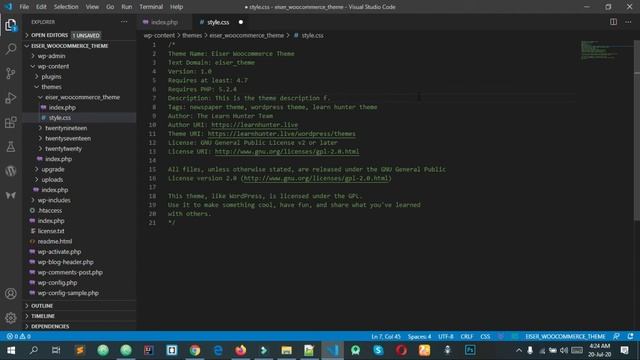The width and height of the screenshot is (640, 360).
Task: Click the code minimap preview
Action: point(607,50)
